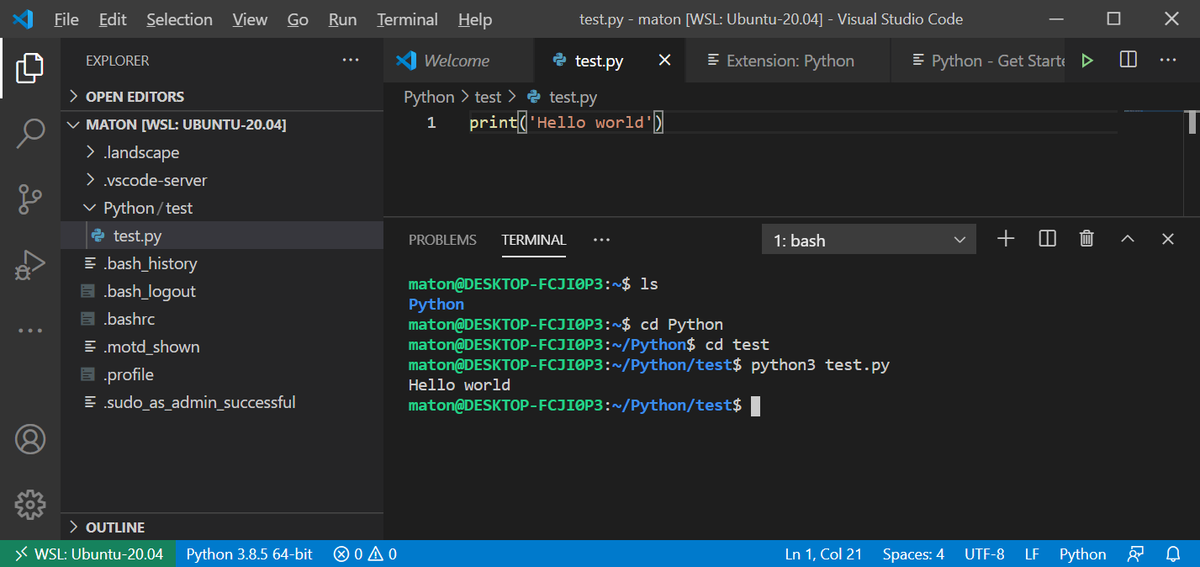The width and height of the screenshot is (1200, 567).
Task: Change indentation via Spaces: 4
Action: pyautogui.click(x=913, y=554)
